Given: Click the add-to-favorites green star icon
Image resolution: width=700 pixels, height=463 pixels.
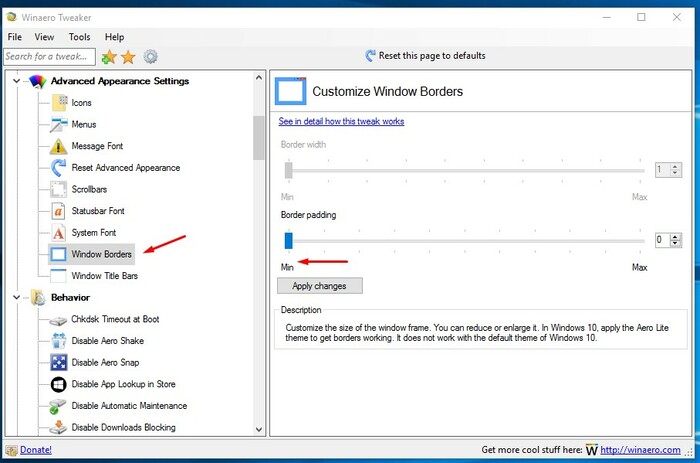Looking at the screenshot, I should pyautogui.click(x=108, y=57).
